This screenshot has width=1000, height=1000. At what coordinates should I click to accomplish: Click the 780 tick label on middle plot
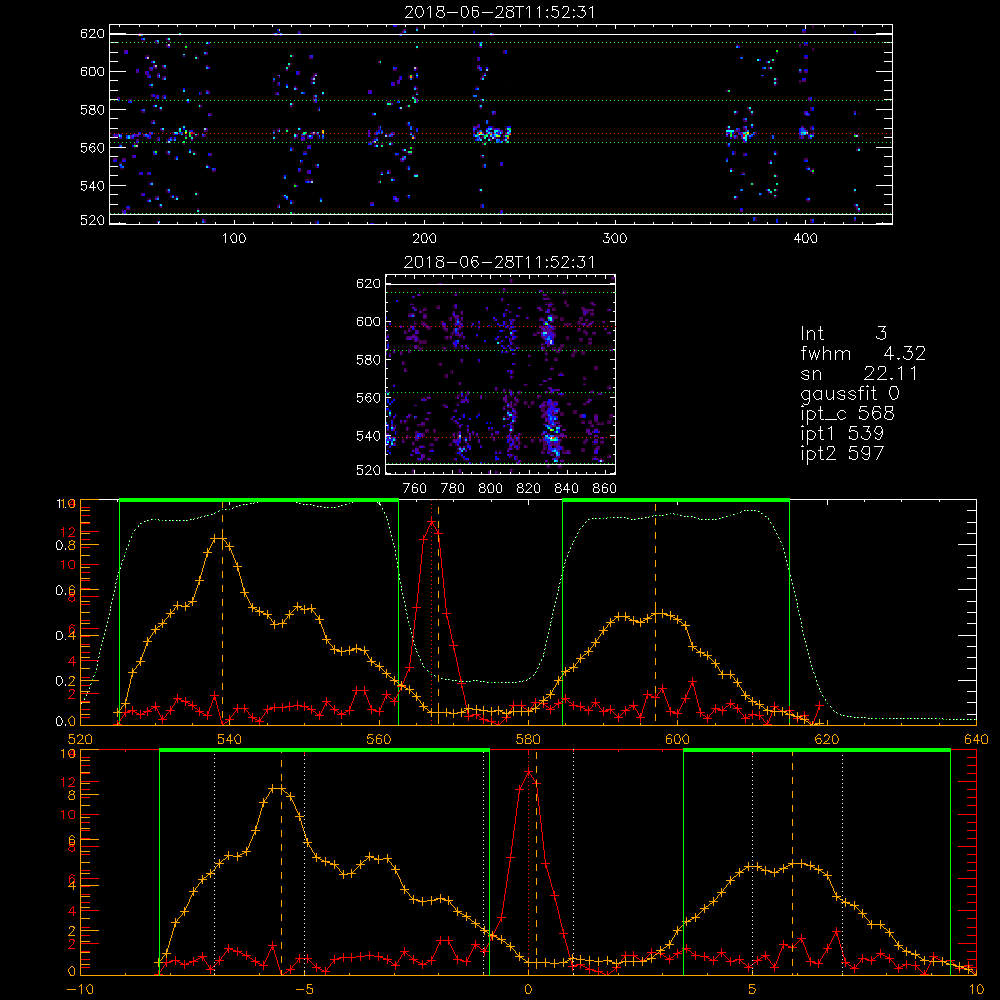click(x=453, y=489)
